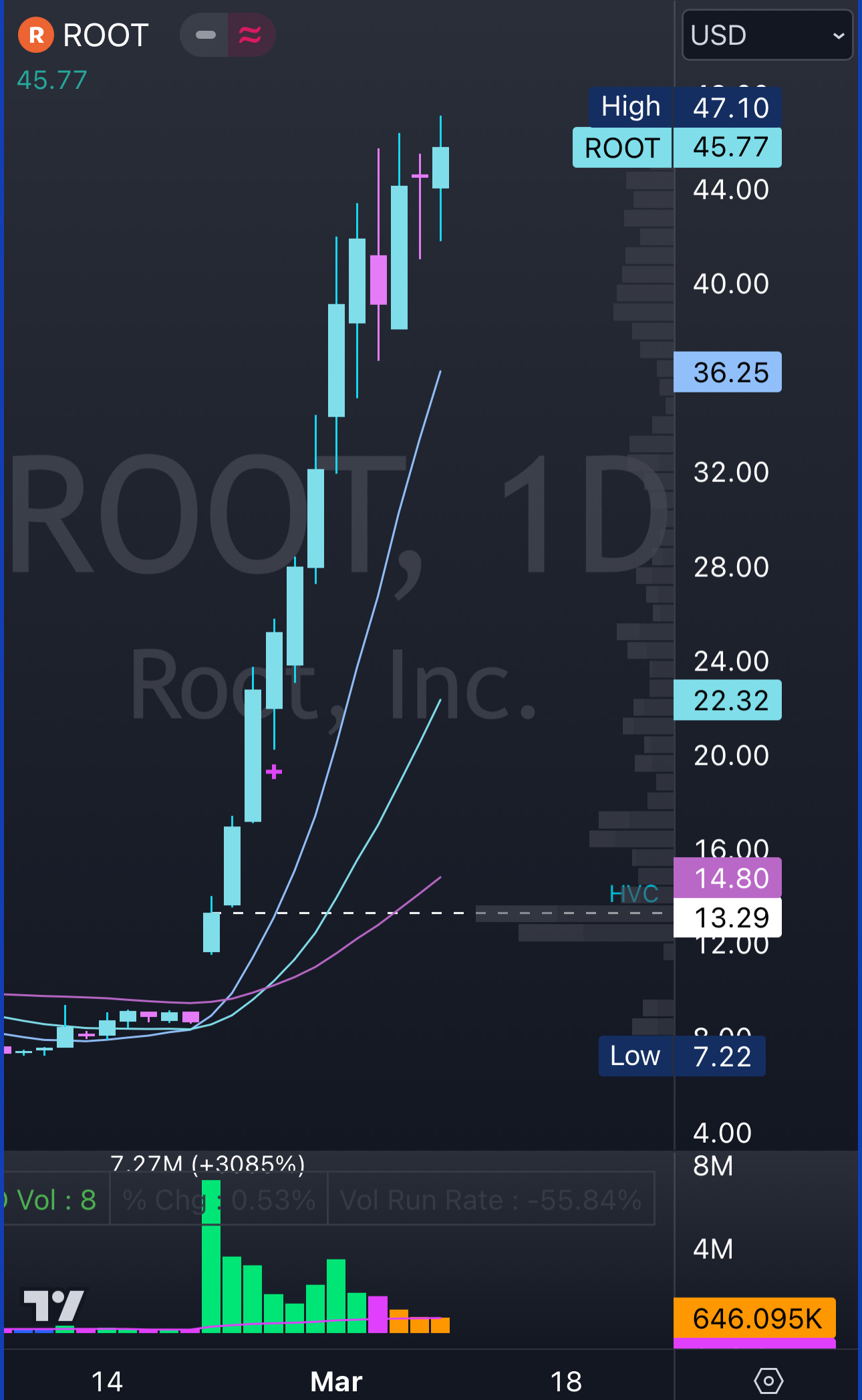The image size is (862, 1400).
Task: Click the 44.00 price axis tick
Action: click(x=731, y=189)
